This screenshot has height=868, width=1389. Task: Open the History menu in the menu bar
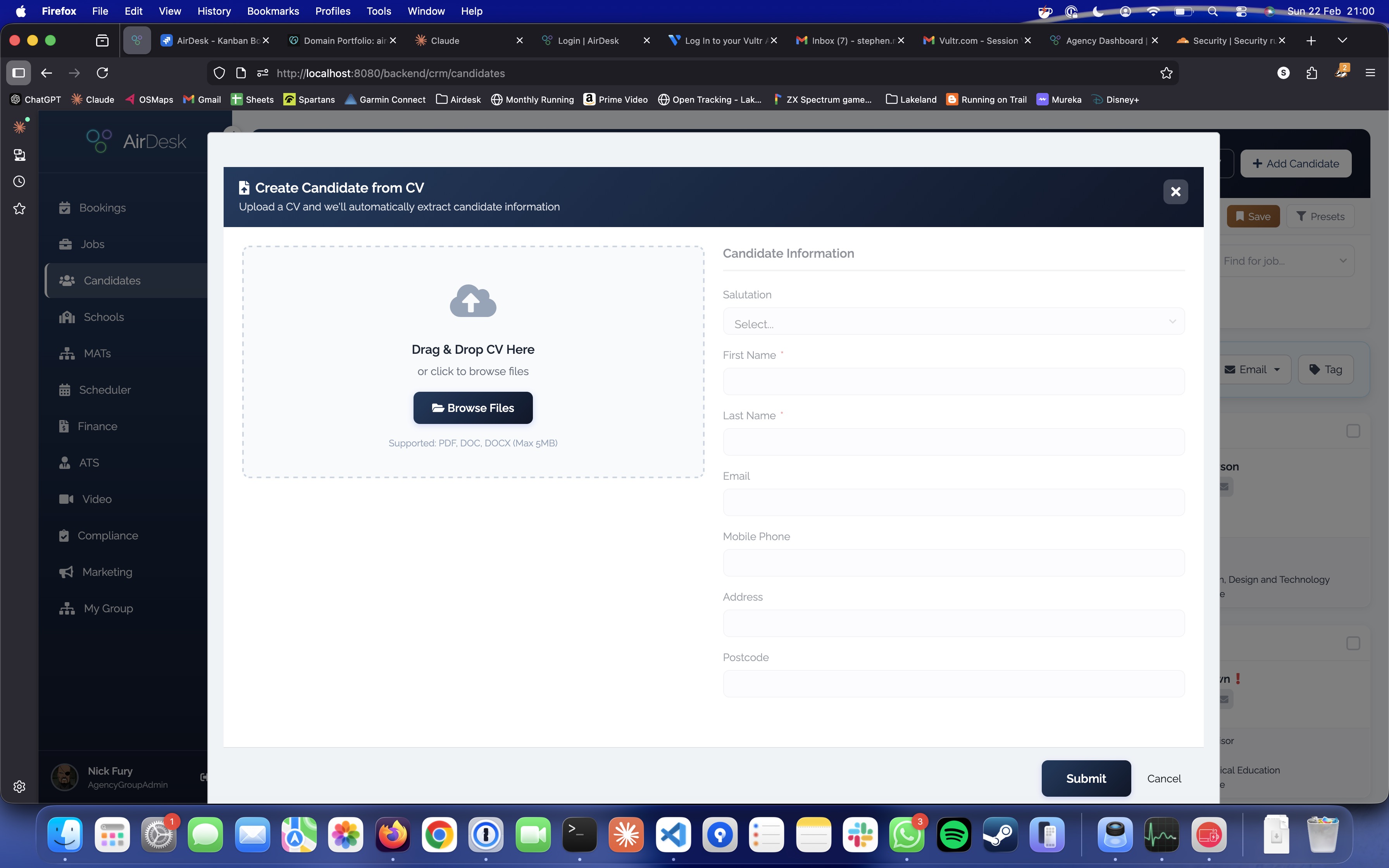point(214,11)
